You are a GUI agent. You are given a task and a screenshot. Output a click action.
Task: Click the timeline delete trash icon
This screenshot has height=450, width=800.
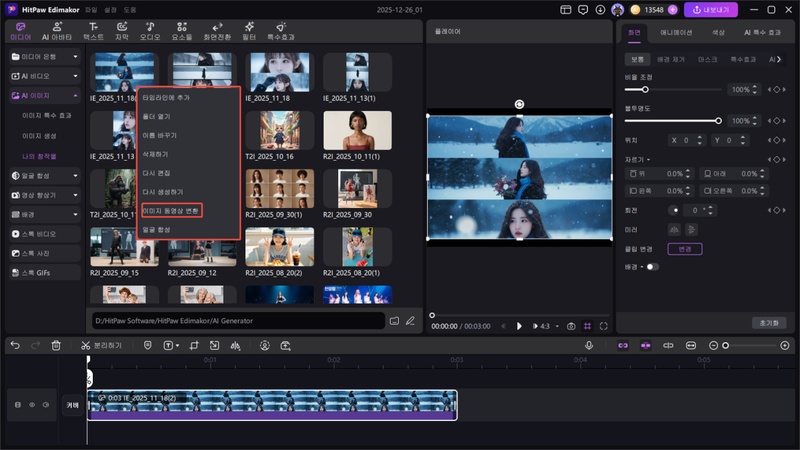(x=56, y=345)
